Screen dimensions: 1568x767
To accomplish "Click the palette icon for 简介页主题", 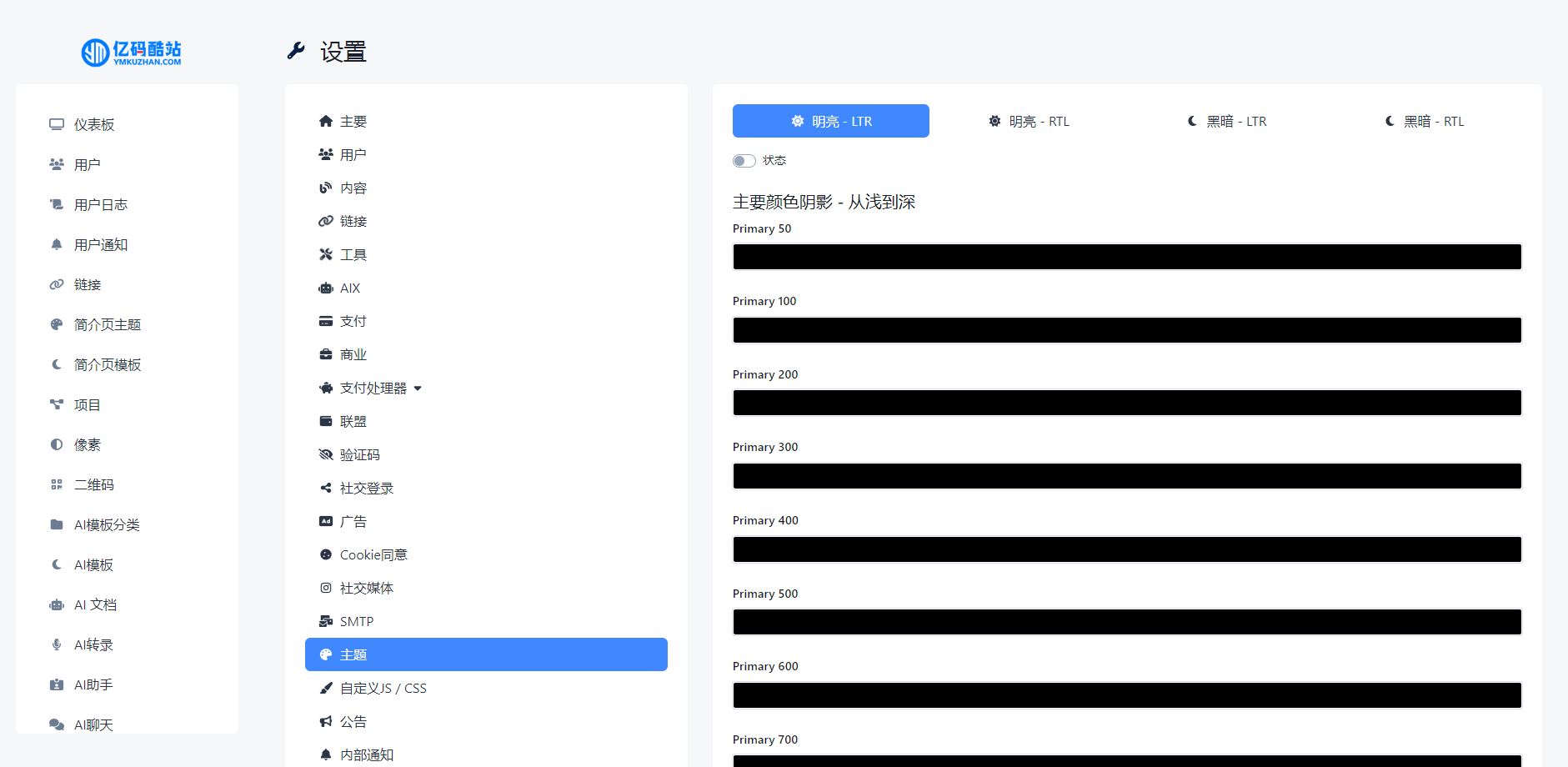I will [x=57, y=324].
